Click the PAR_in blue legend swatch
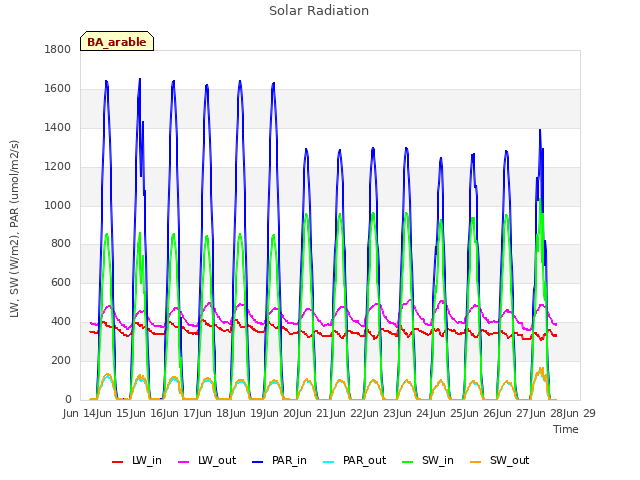Image resolution: width=640 pixels, height=480 pixels. coord(258,462)
